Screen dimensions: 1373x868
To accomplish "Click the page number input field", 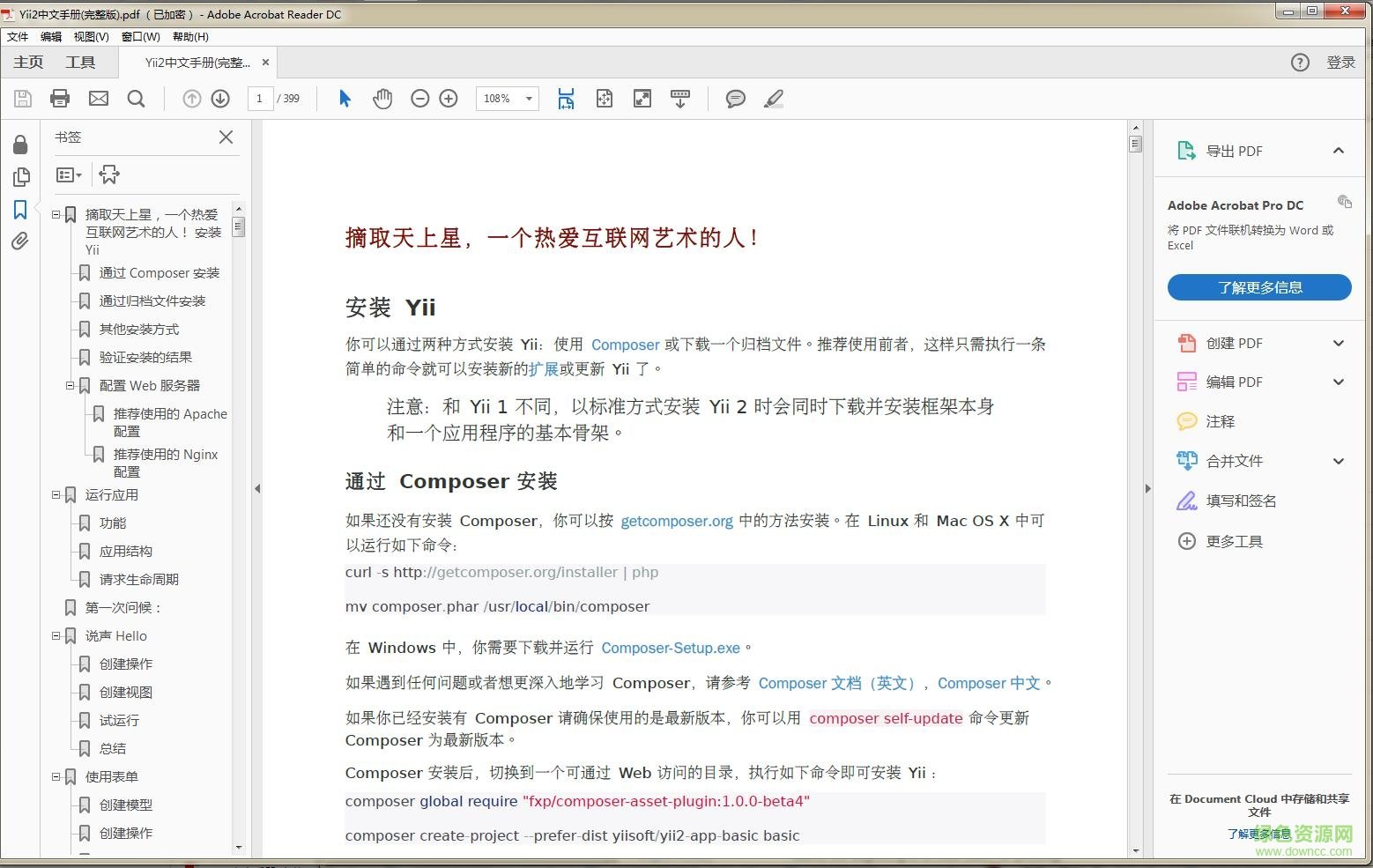I will point(259,99).
